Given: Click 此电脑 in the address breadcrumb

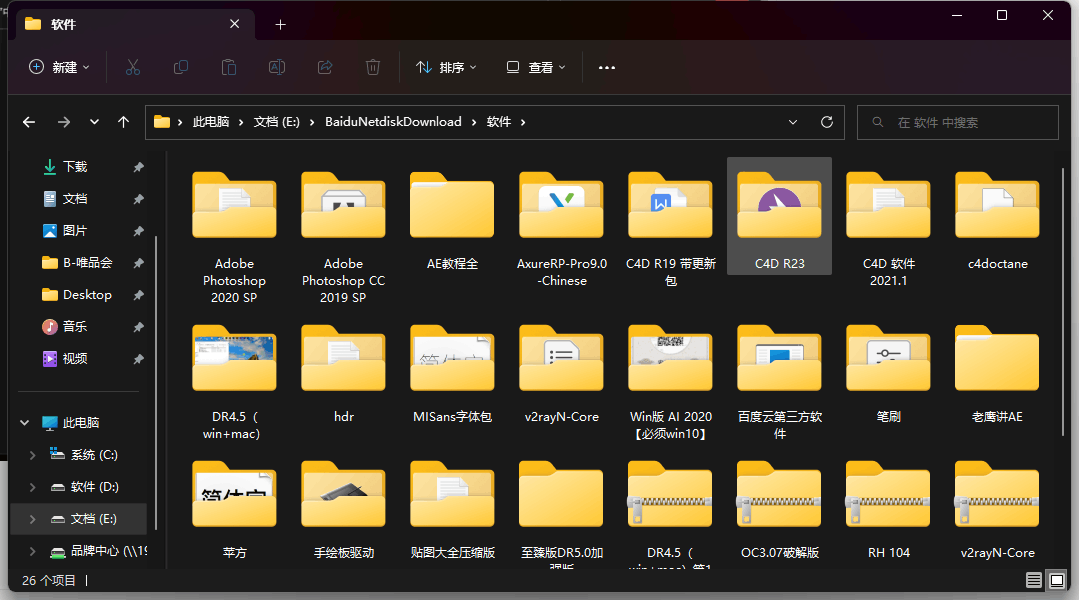Looking at the screenshot, I should (x=211, y=122).
